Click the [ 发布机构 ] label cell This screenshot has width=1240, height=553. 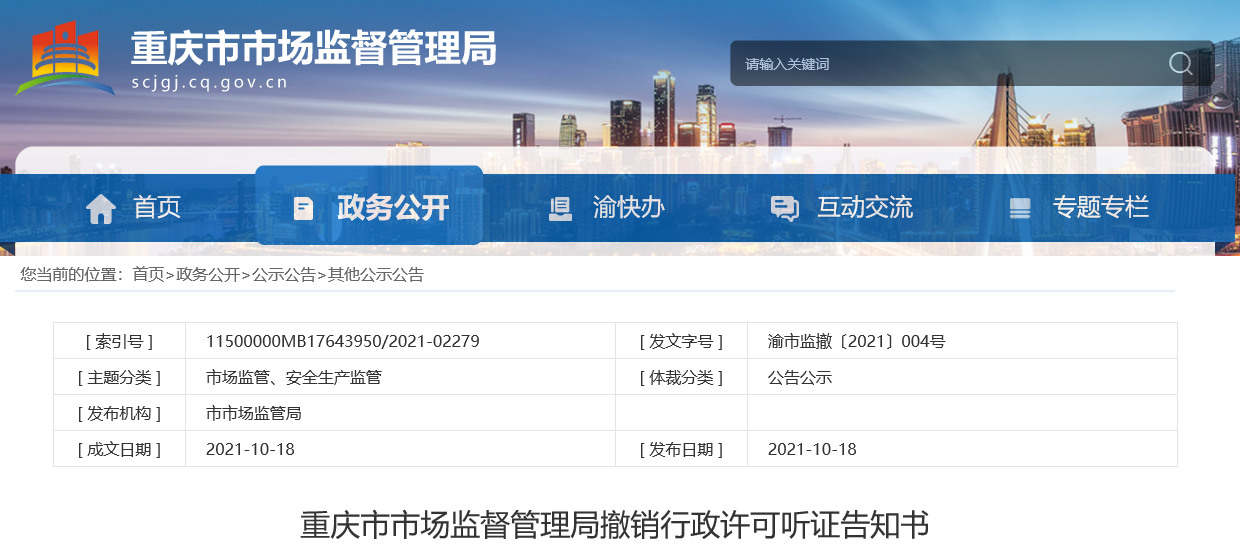[x=119, y=413]
